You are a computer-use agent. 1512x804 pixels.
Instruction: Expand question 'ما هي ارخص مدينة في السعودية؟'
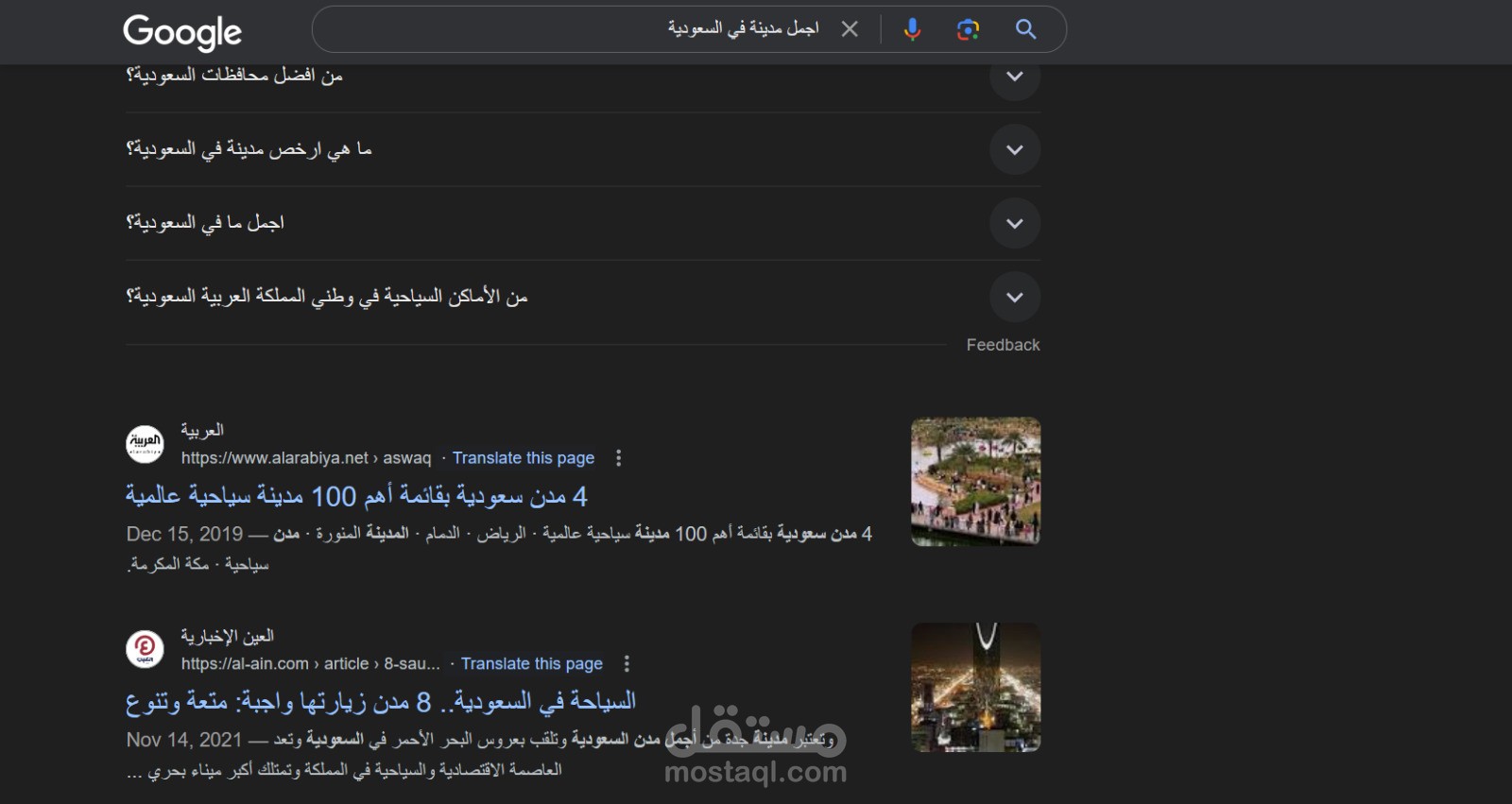(x=1015, y=149)
